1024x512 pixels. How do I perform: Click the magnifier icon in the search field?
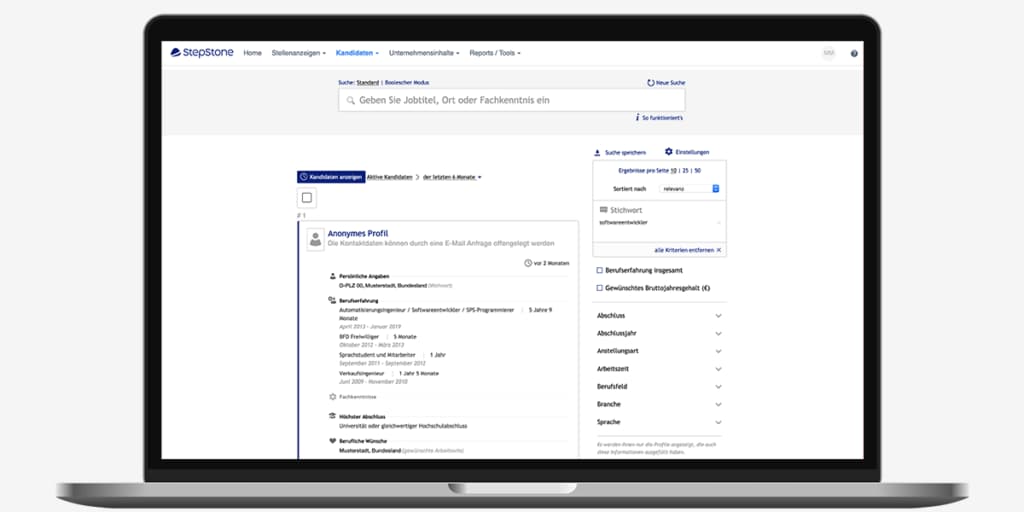(351, 101)
